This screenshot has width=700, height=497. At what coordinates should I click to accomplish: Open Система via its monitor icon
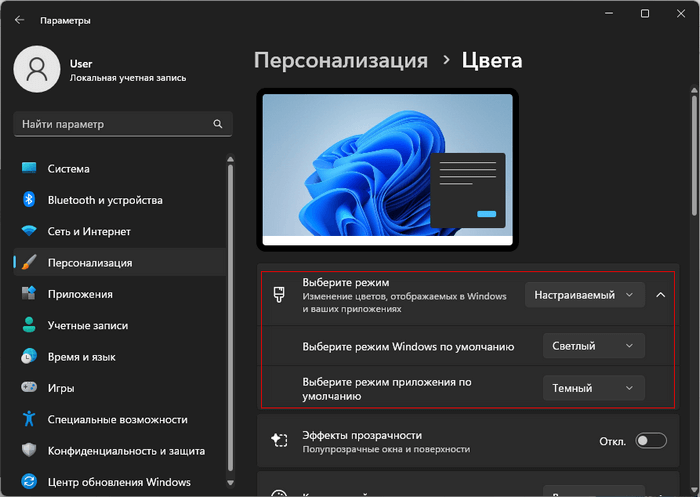(x=28, y=169)
